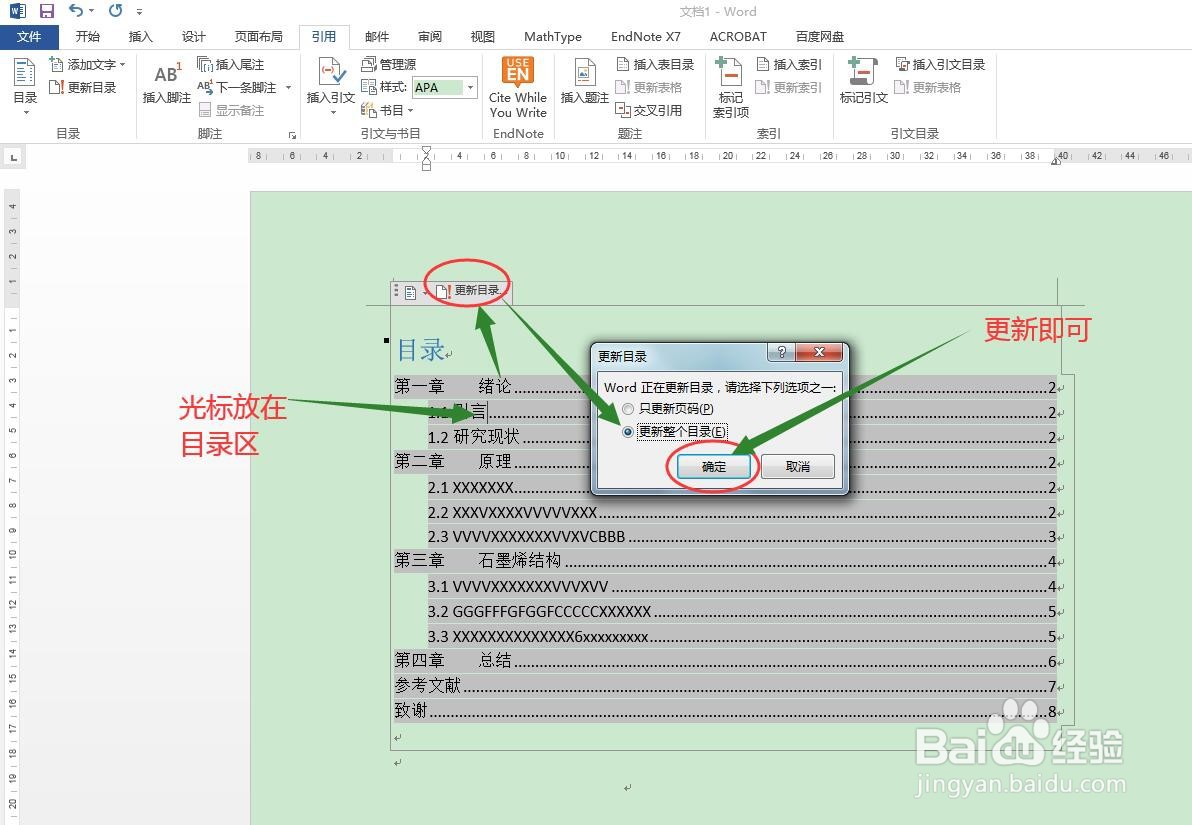The image size is (1192, 825).
Task: Click 管理源 in citations group
Action: pos(388,65)
